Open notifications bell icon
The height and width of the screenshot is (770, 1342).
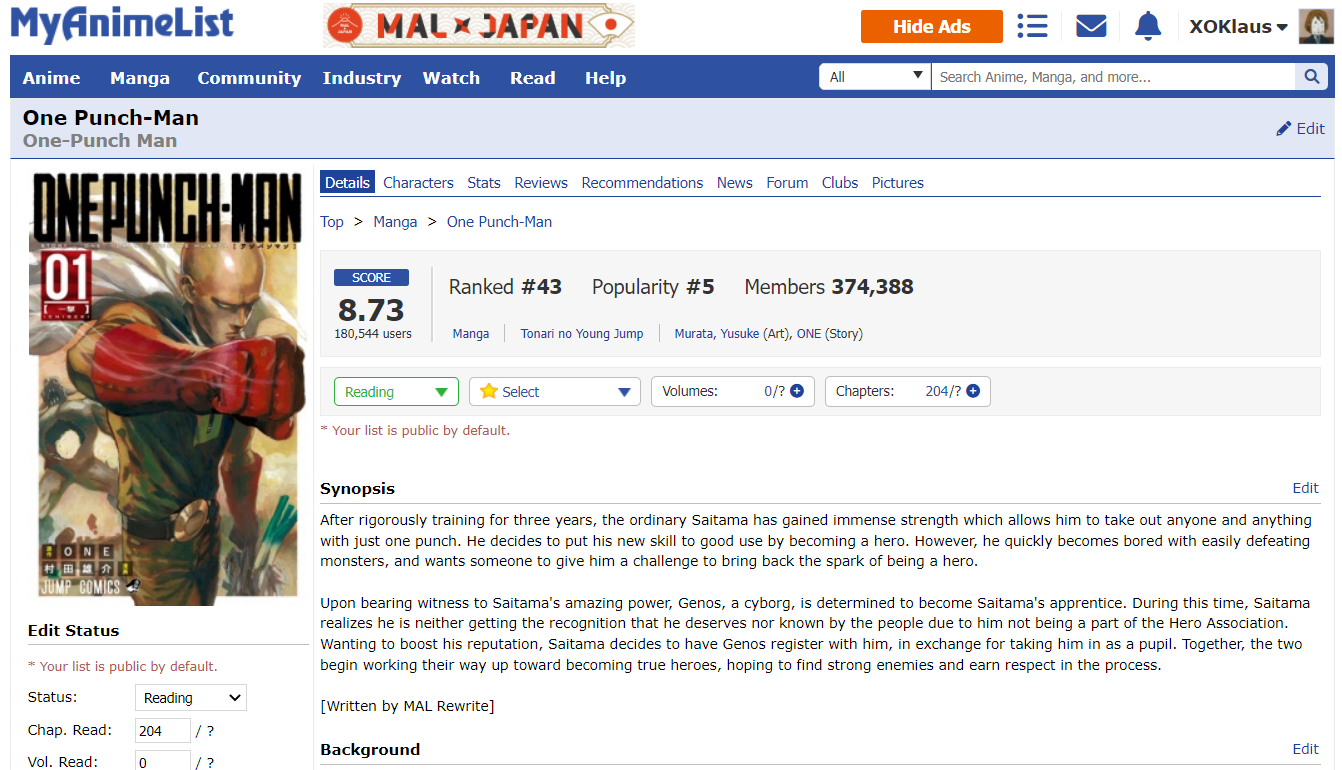click(1147, 26)
